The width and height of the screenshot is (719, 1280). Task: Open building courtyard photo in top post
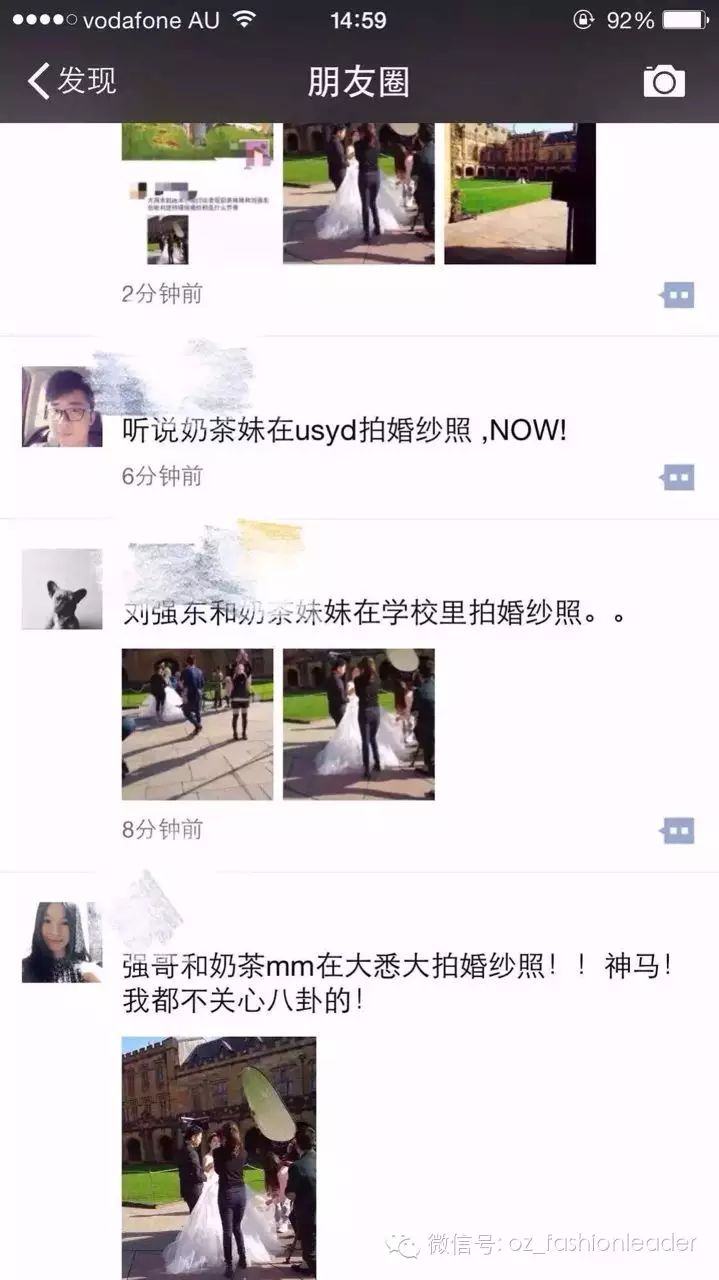pos(520,193)
